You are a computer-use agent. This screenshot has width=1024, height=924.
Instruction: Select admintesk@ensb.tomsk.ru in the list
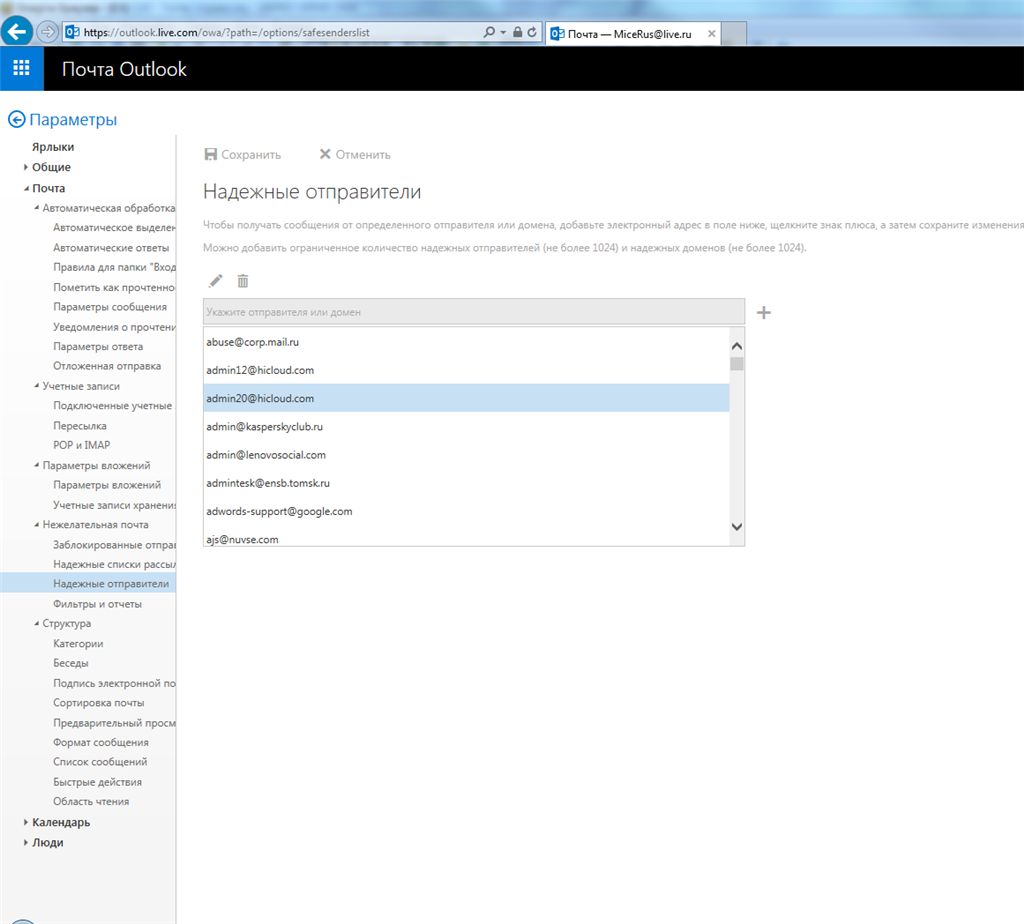click(466, 483)
